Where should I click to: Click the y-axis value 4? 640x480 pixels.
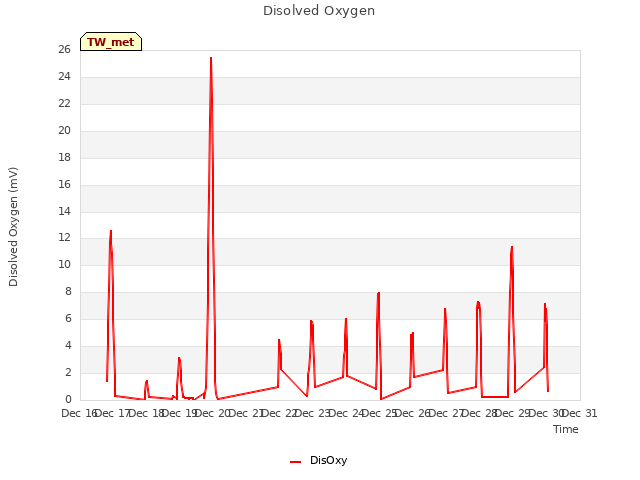(68, 345)
